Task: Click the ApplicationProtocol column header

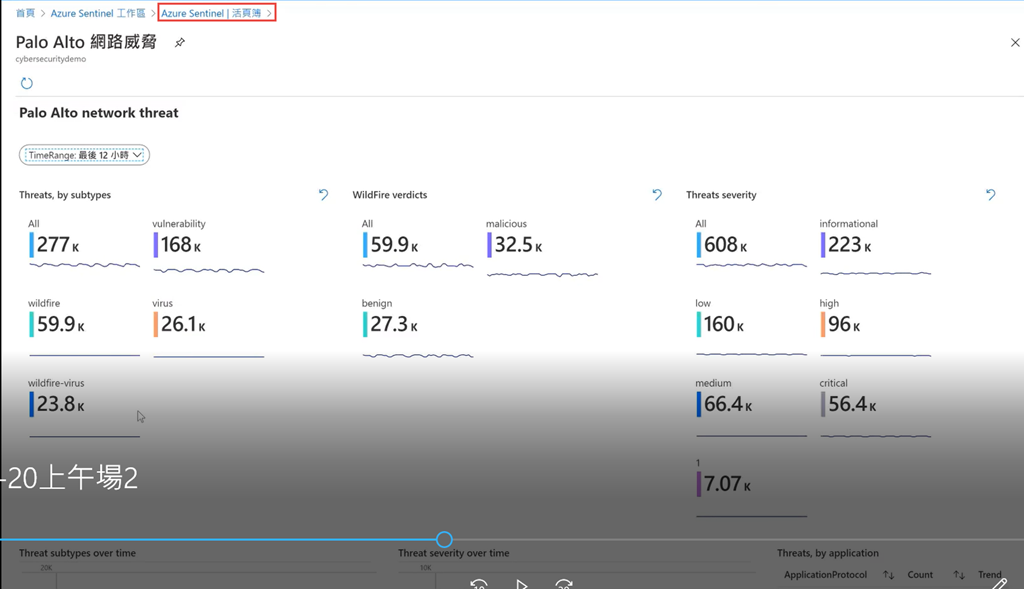Action: coord(825,575)
